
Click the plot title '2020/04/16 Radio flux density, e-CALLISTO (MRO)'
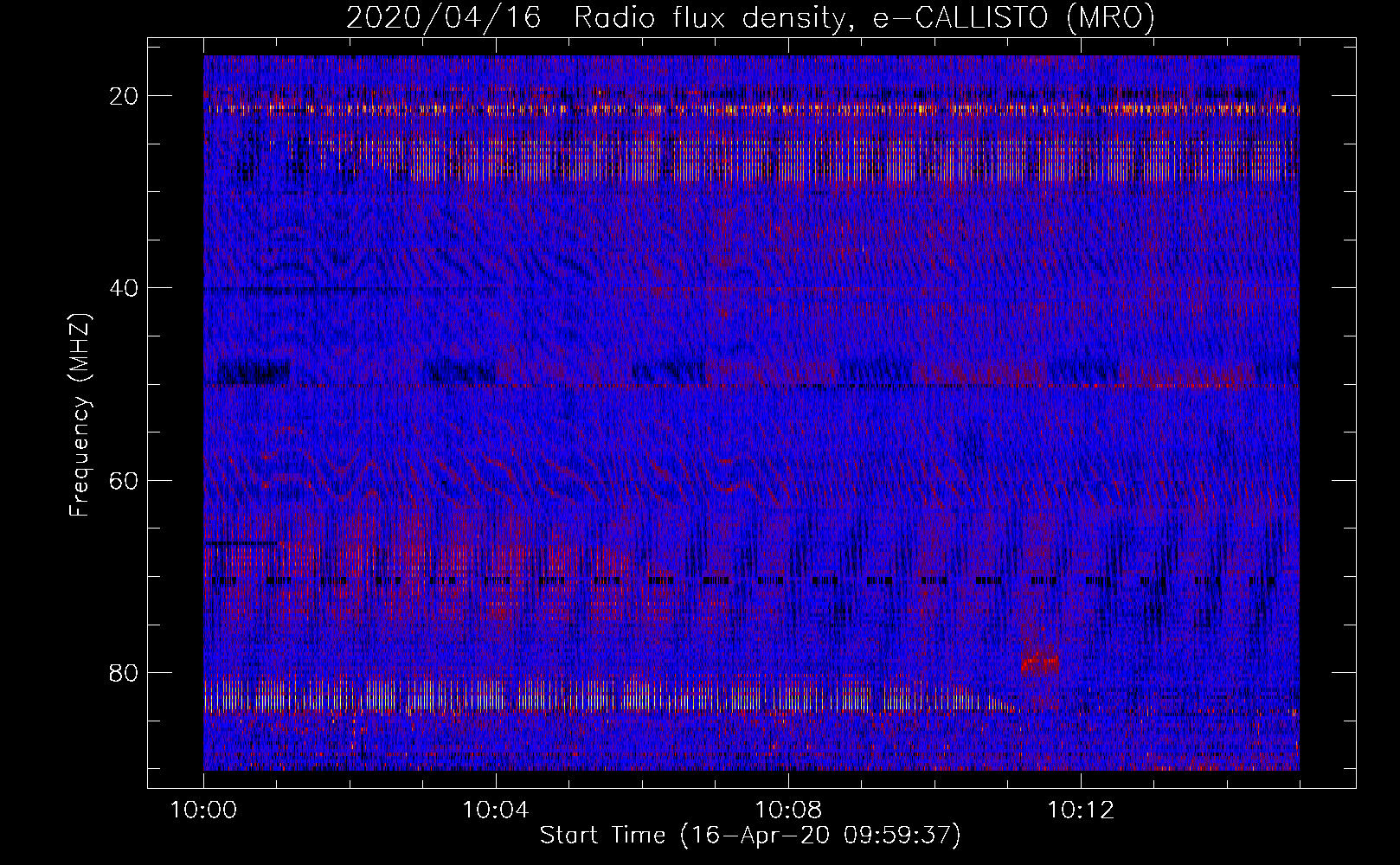click(750, 18)
